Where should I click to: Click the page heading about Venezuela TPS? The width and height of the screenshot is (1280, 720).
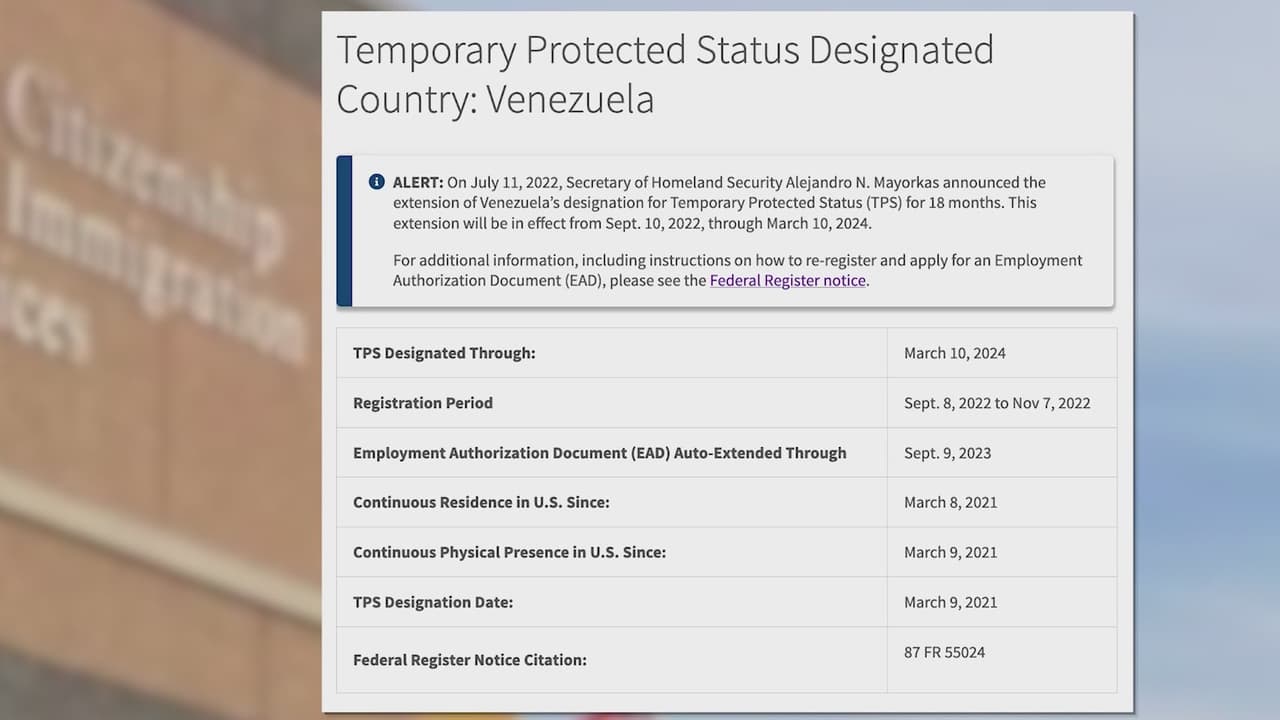[664, 75]
